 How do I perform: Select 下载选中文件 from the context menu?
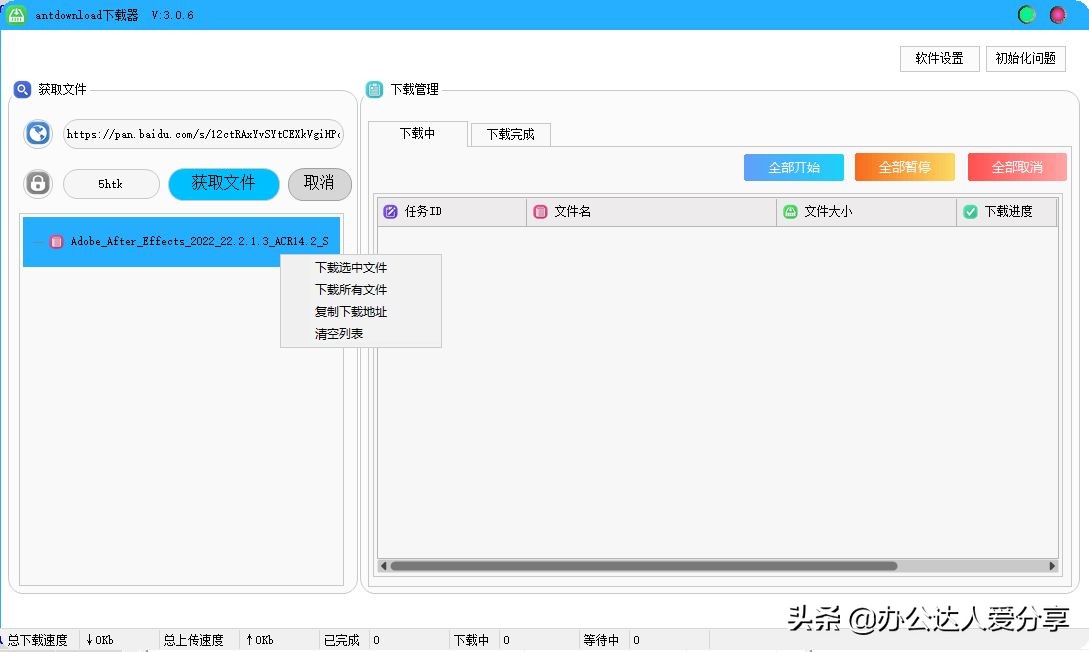click(349, 268)
